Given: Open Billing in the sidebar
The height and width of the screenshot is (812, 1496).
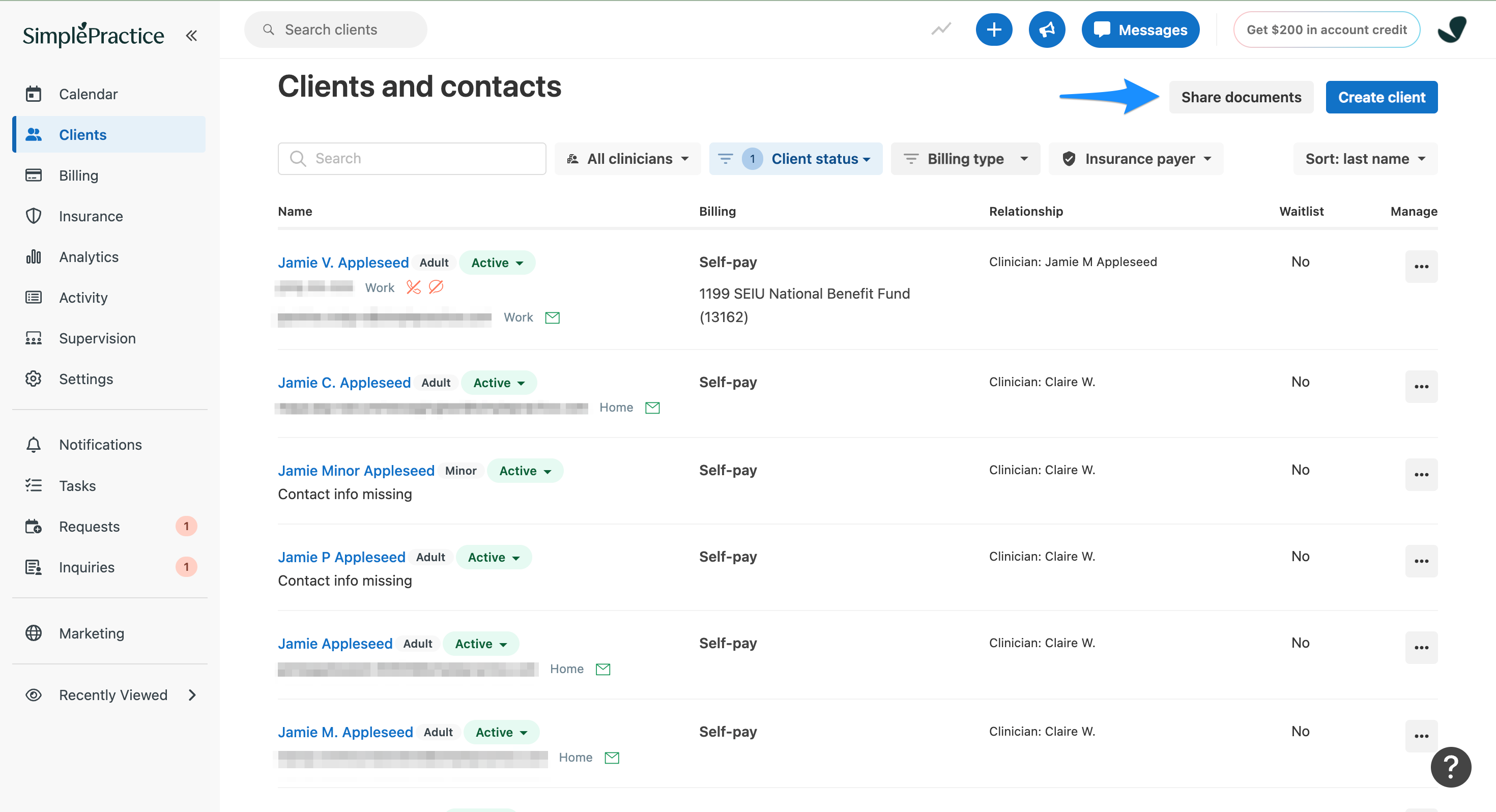Looking at the screenshot, I should (109, 175).
